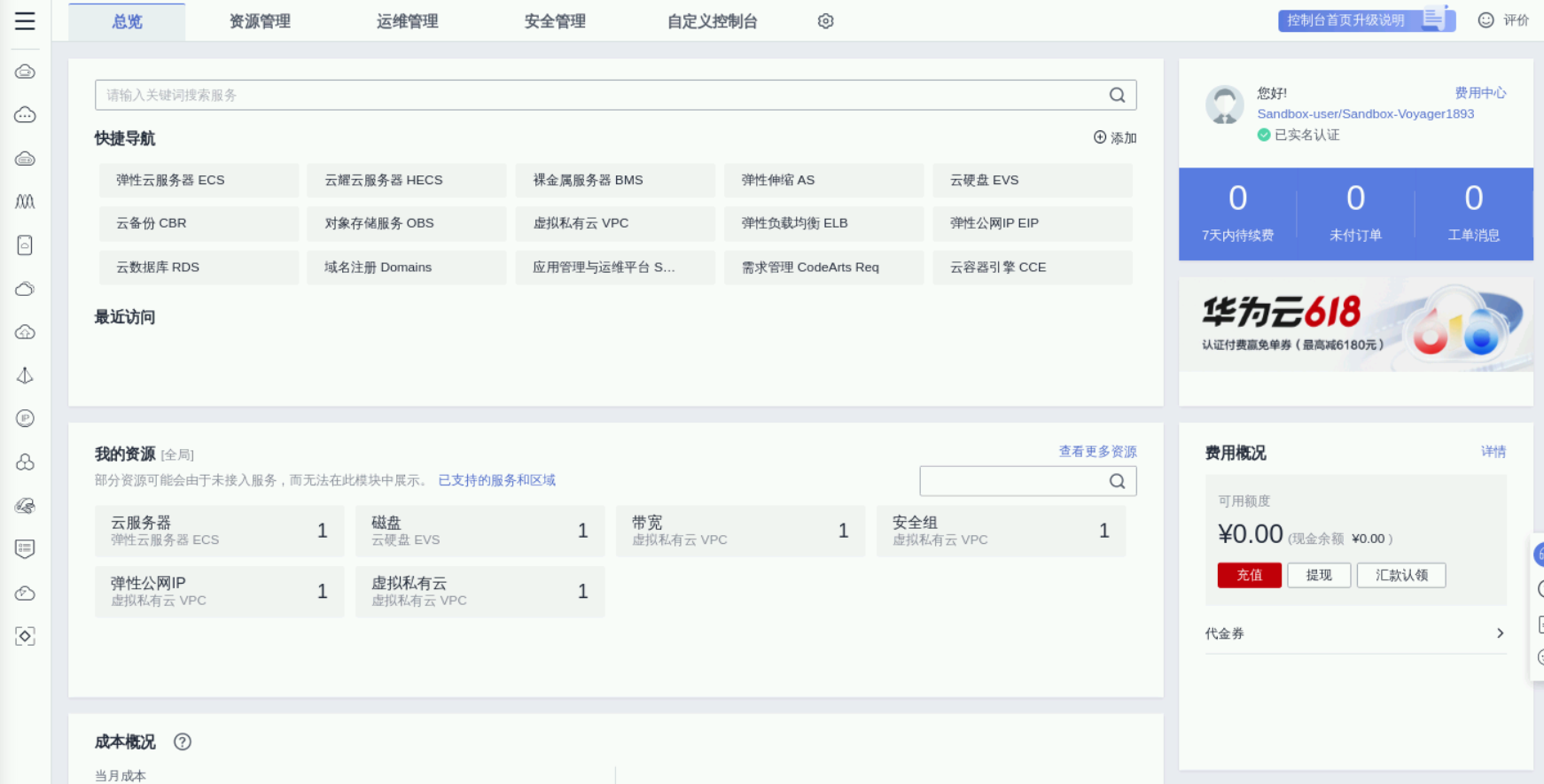Open 云备份 CBR quick link
The width and height of the screenshot is (1544, 784).
coord(199,223)
